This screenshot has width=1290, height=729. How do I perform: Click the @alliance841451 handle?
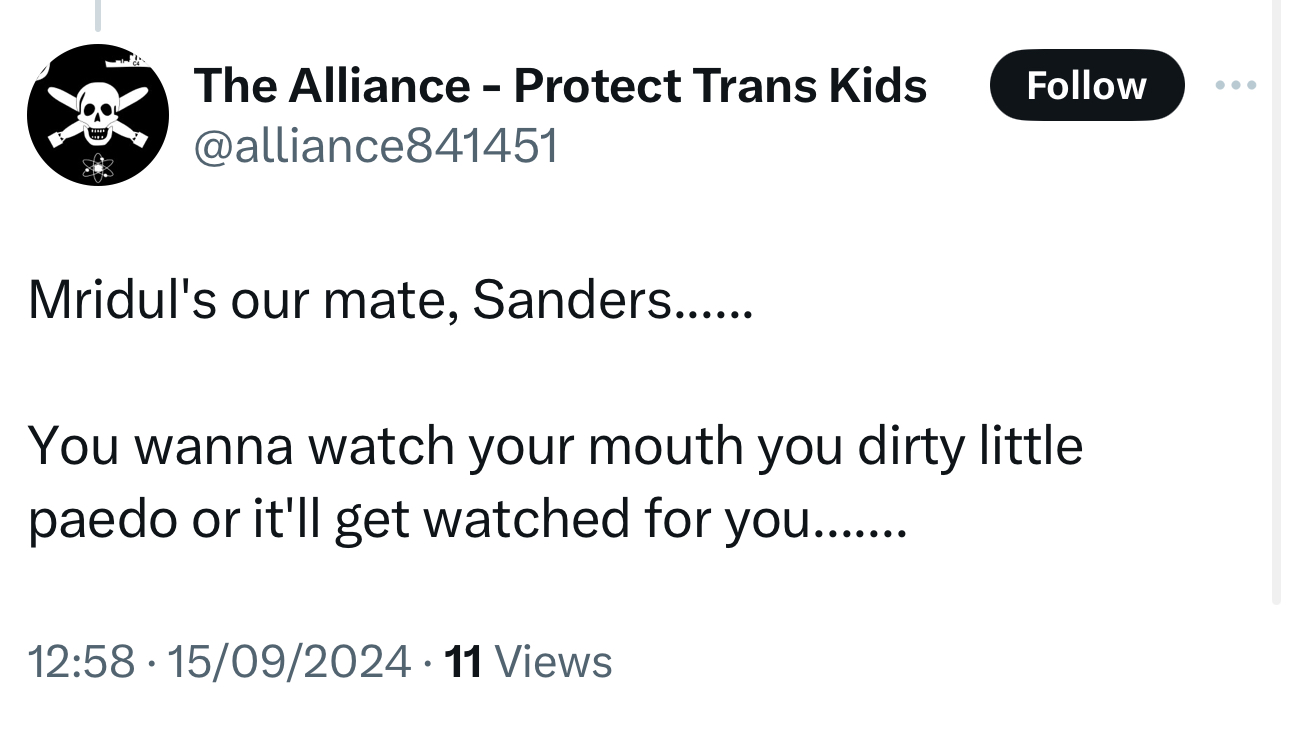click(375, 147)
